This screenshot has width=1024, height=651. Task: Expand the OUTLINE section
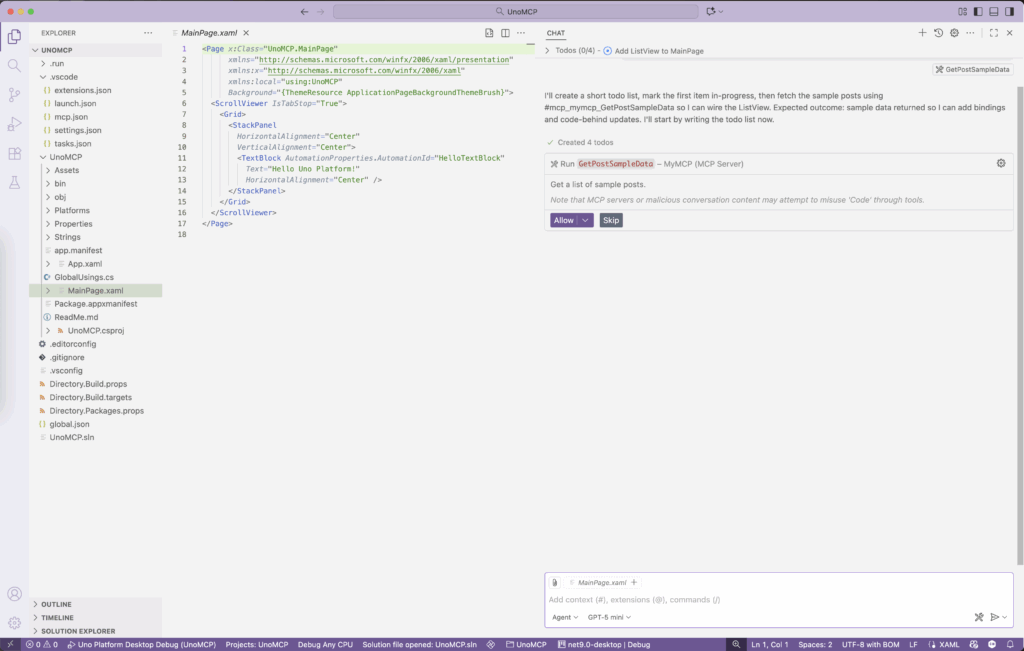(x=56, y=604)
